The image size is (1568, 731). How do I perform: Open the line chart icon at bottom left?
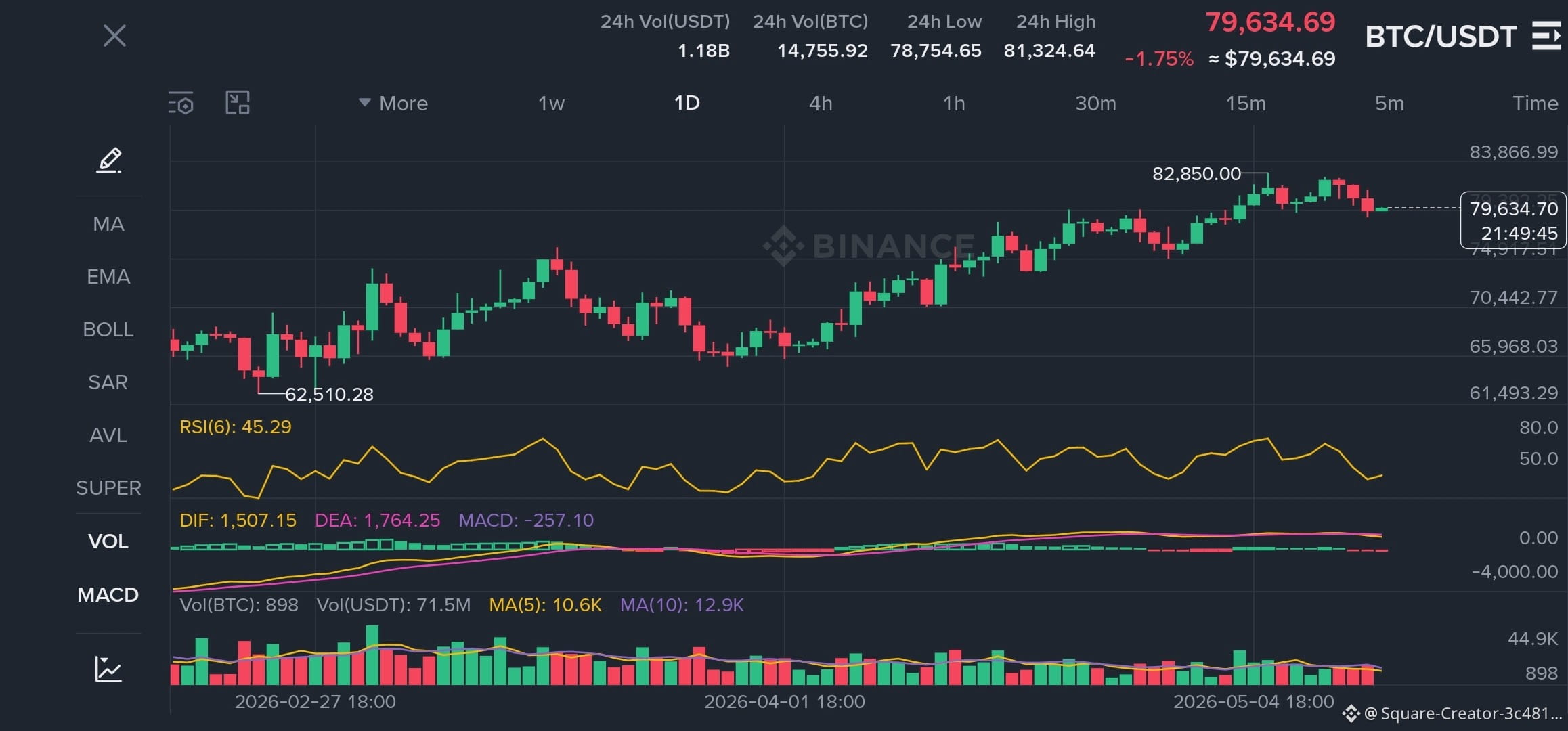click(108, 669)
